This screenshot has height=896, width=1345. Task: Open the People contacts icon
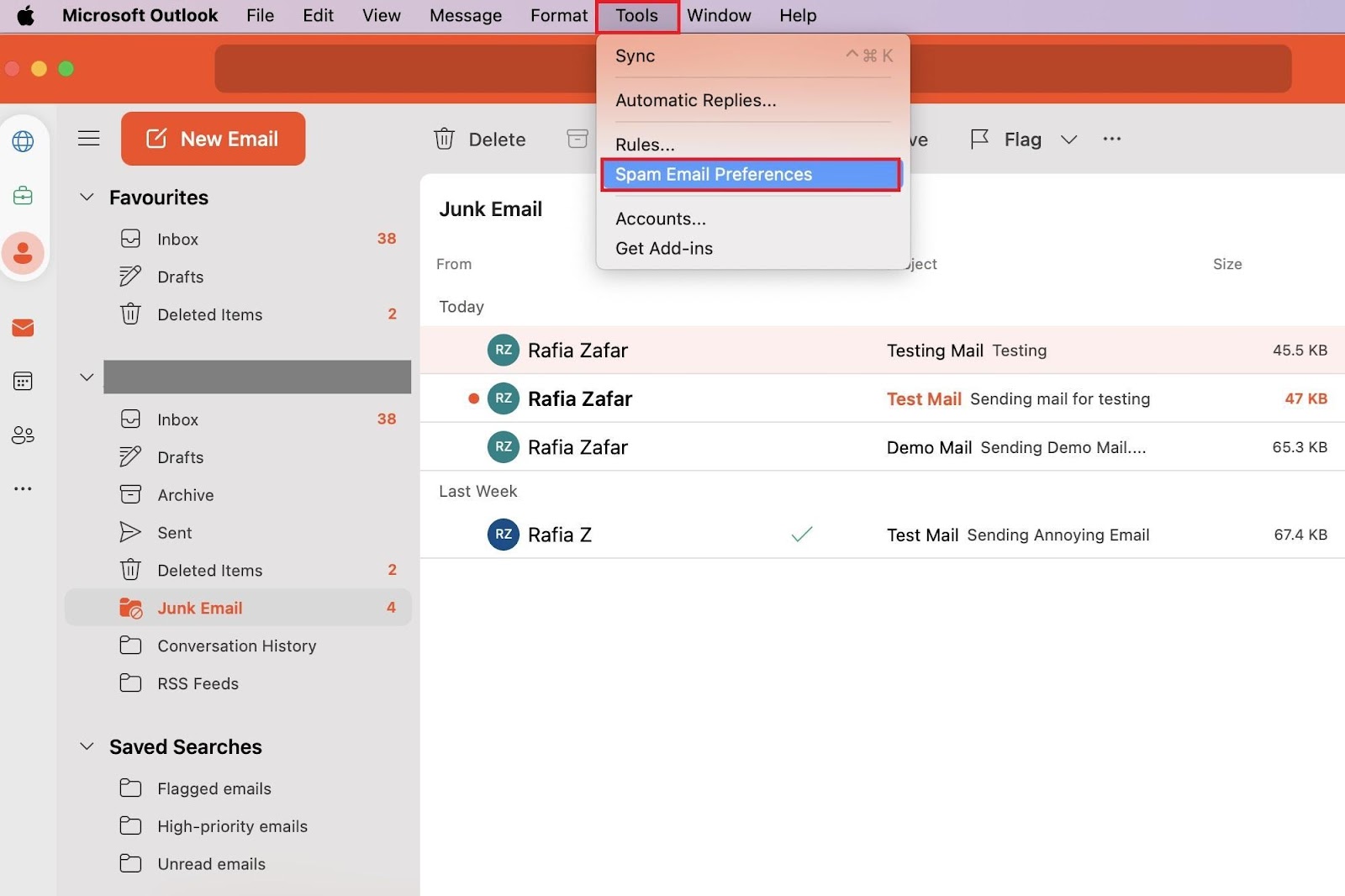23,435
